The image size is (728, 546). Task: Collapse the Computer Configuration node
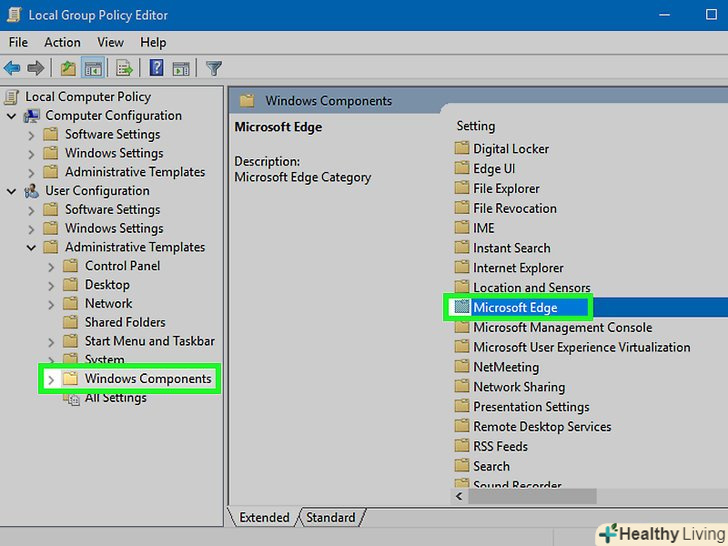click(x=12, y=116)
